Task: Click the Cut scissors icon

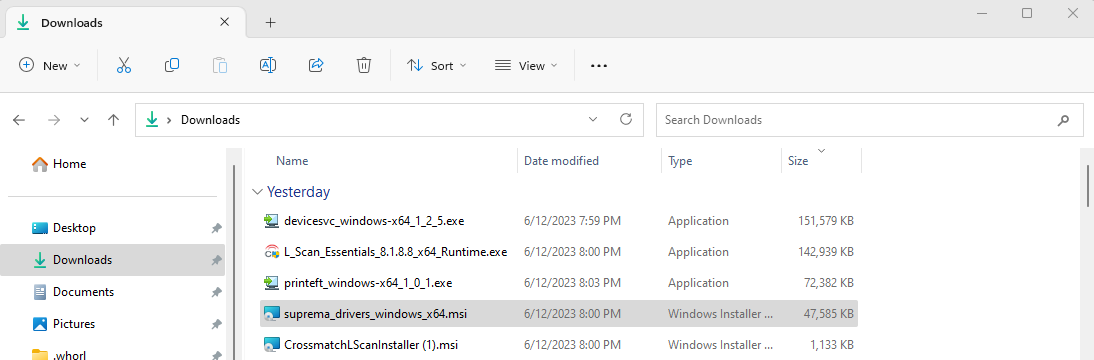Action: (123, 66)
